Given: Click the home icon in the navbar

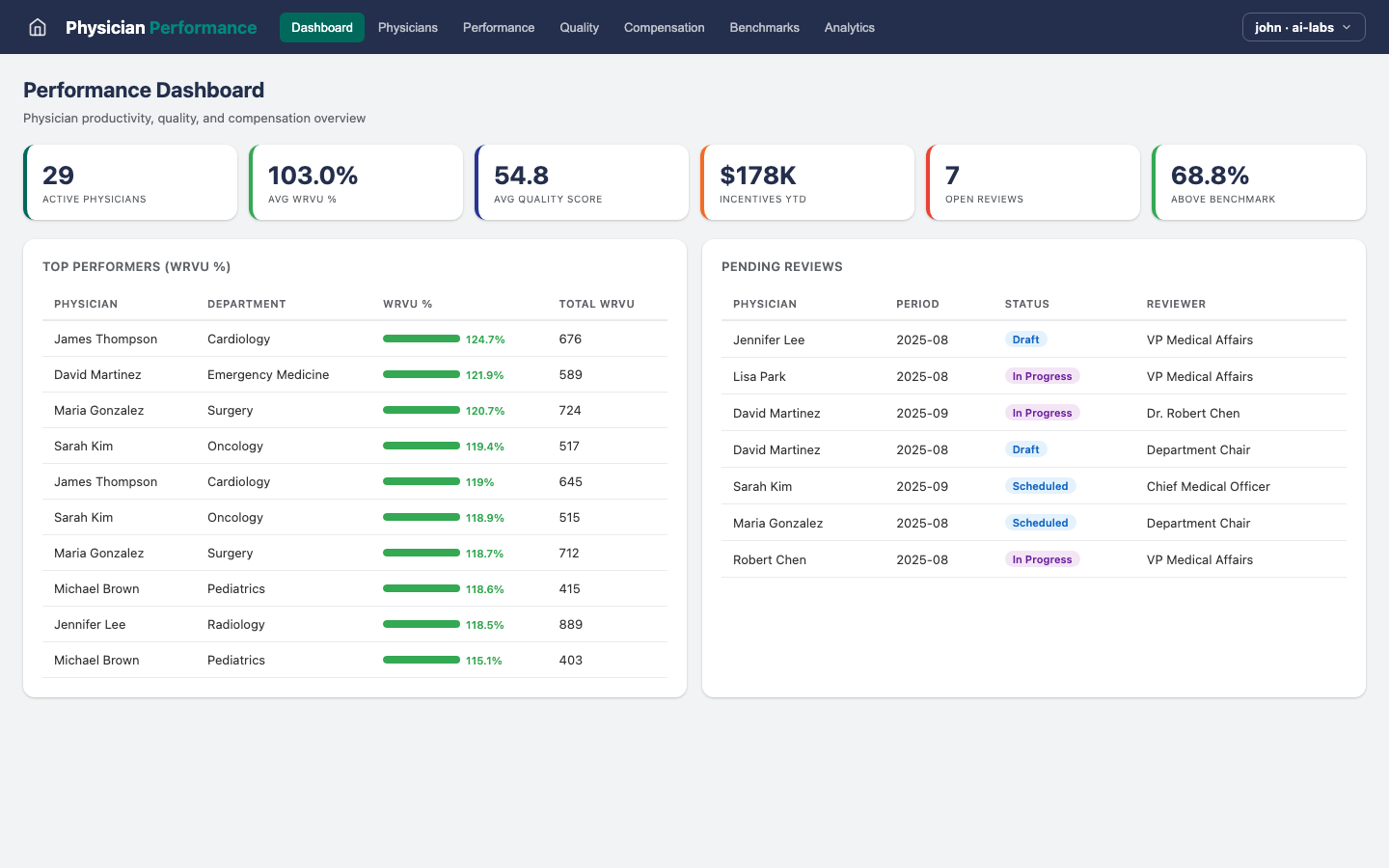Looking at the screenshot, I should coord(37,27).
